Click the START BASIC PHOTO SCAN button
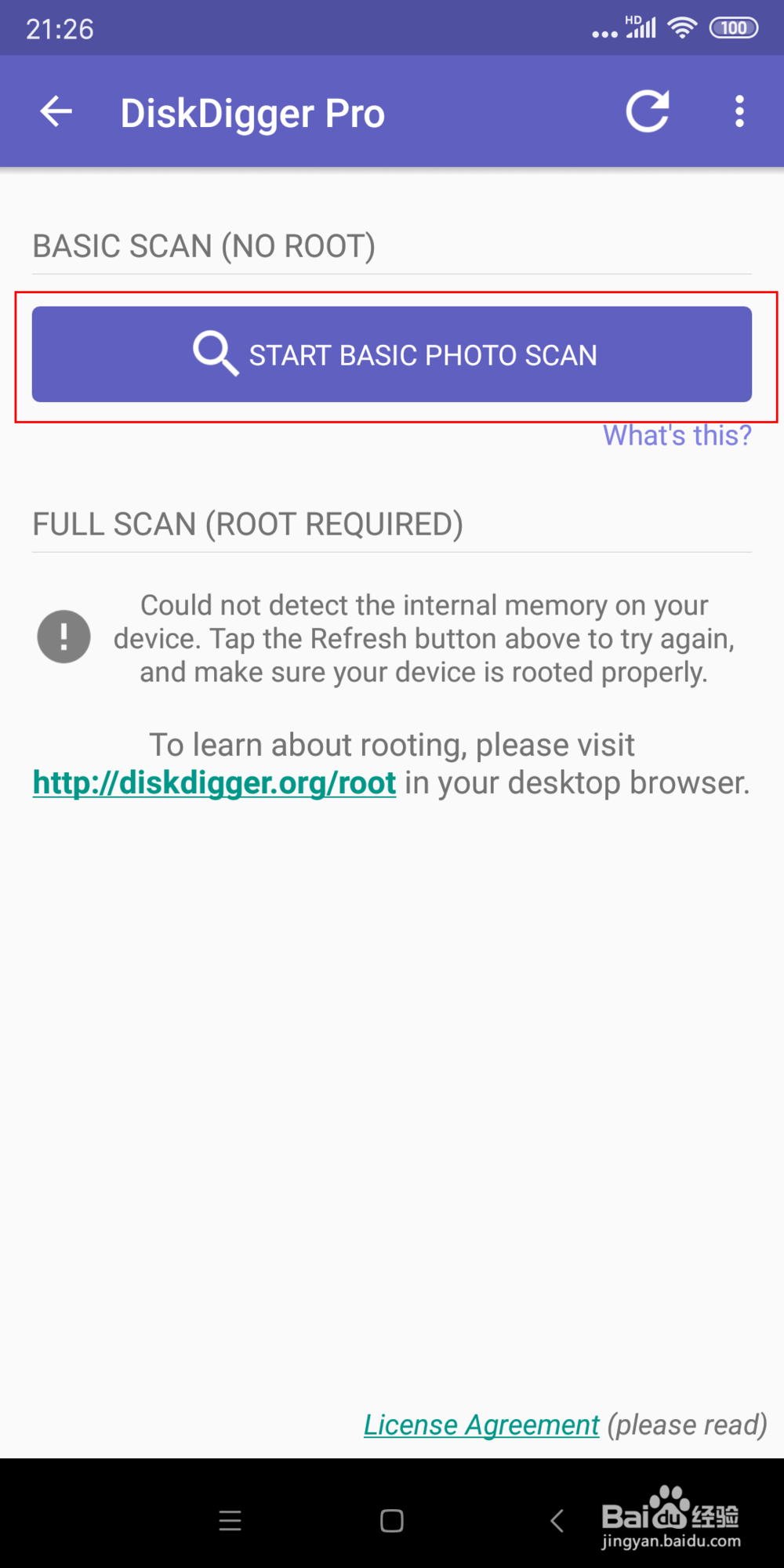The image size is (784, 1568). [x=392, y=354]
